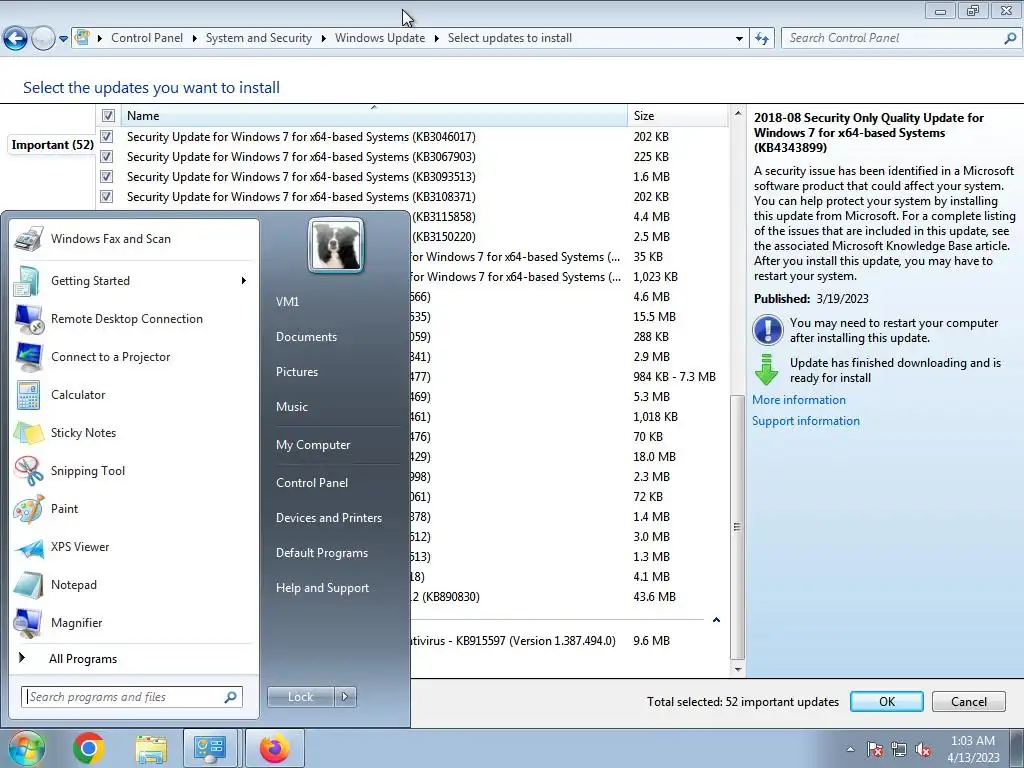Uncheck the KB3108371 update checkbox
The width and height of the screenshot is (1024, 768).
106,197
